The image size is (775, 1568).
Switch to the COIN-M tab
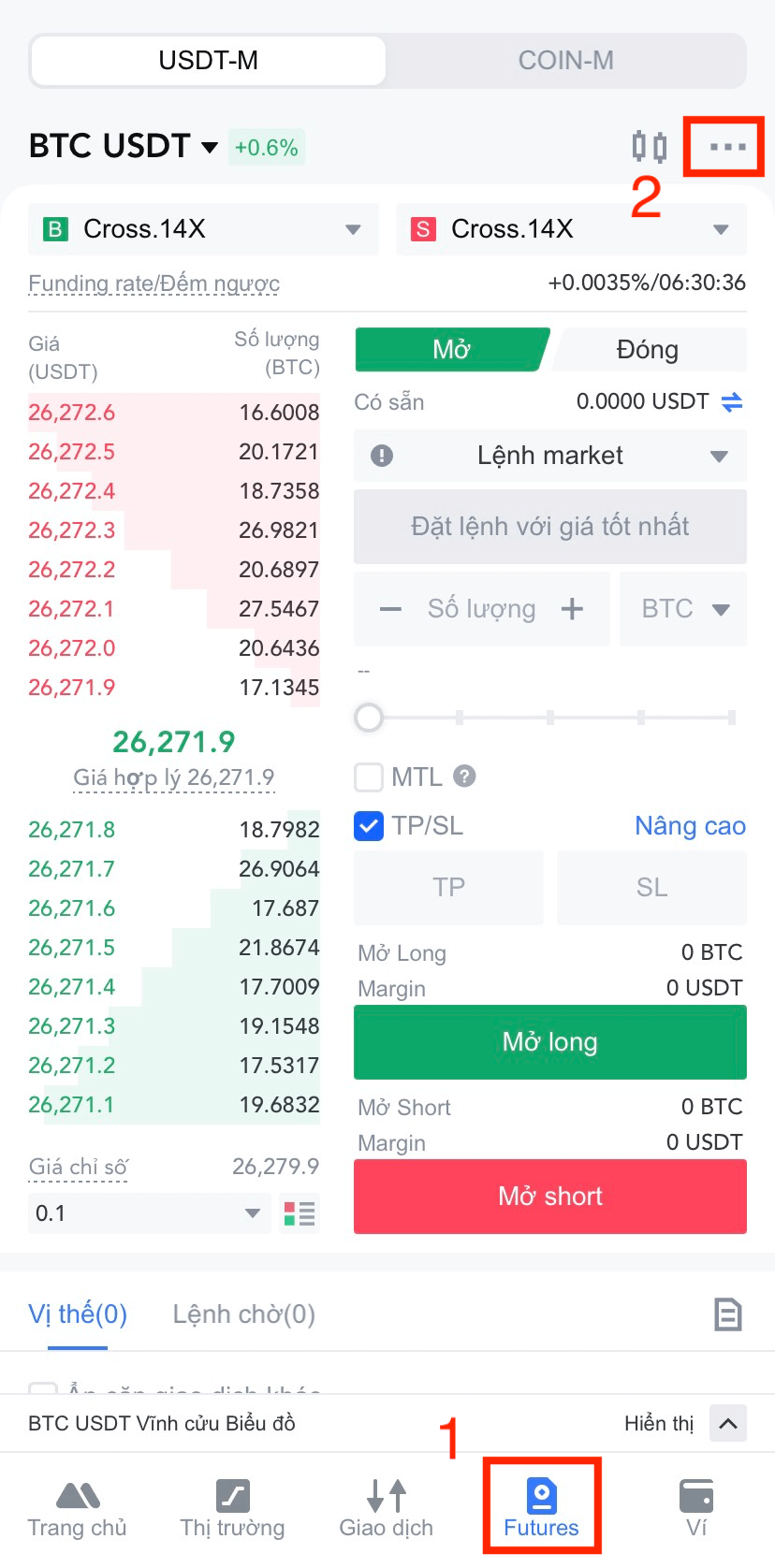coord(565,61)
